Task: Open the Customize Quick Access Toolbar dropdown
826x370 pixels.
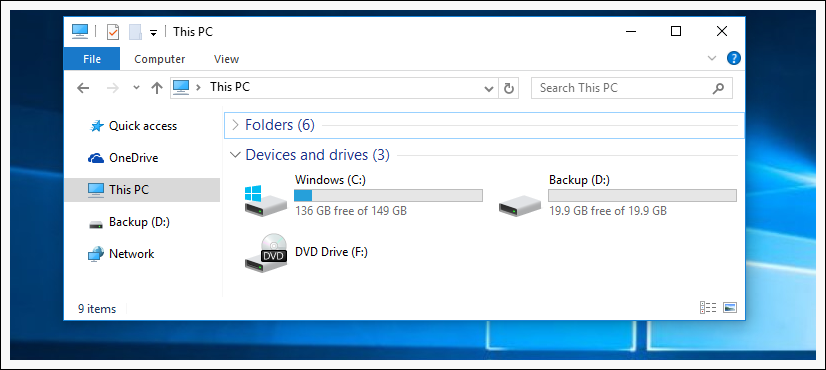Action: 153,33
